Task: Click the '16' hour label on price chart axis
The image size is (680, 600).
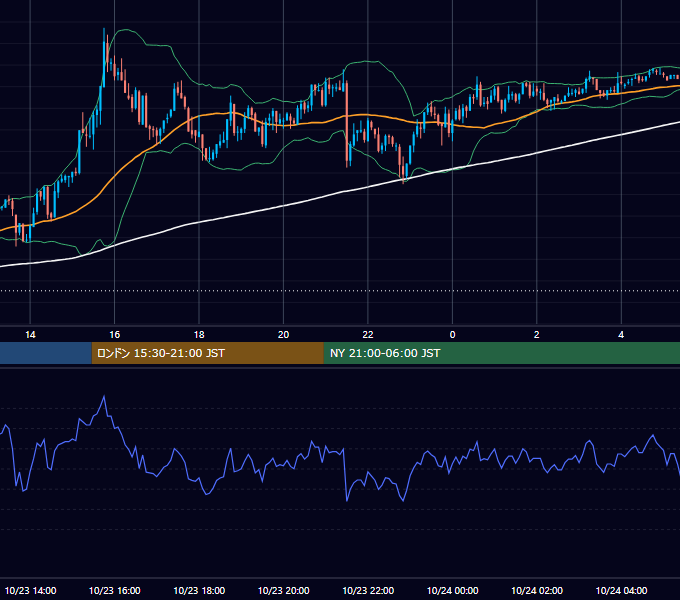Action: [x=114, y=335]
